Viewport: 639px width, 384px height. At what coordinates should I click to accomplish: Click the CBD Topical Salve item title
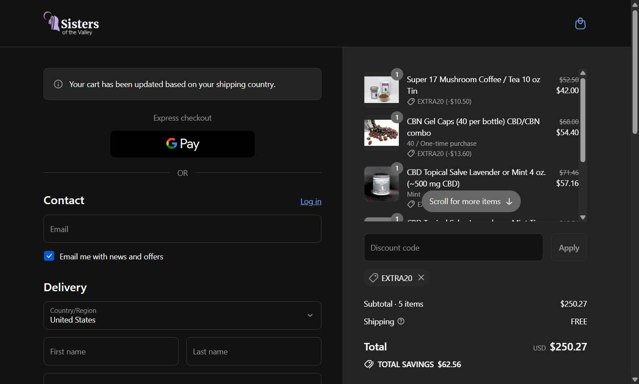pos(476,178)
